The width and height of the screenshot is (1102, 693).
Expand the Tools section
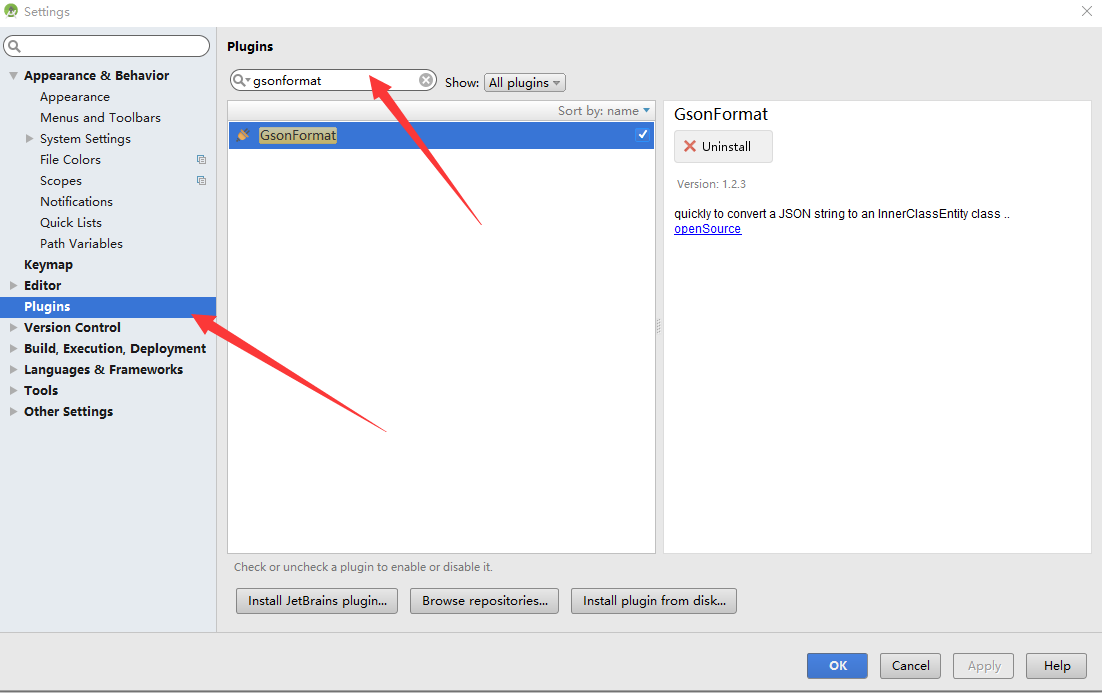coord(13,391)
